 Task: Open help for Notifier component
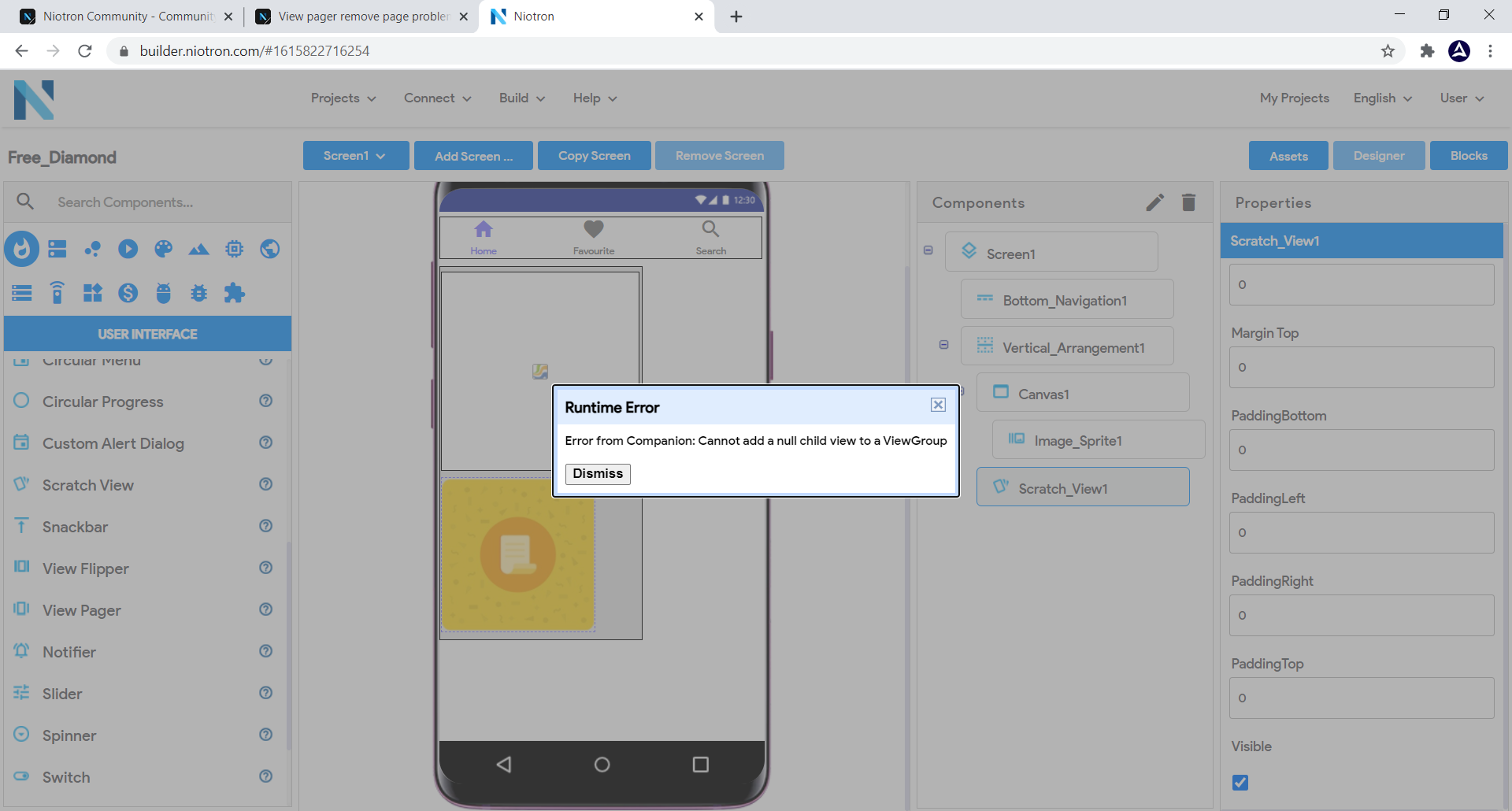click(266, 651)
